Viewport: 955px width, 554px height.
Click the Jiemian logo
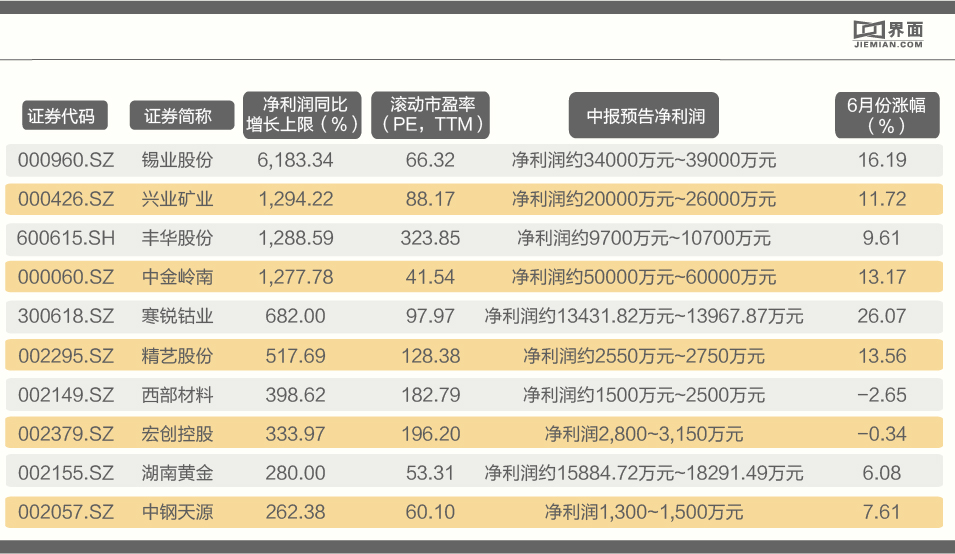tap(888, 35)
